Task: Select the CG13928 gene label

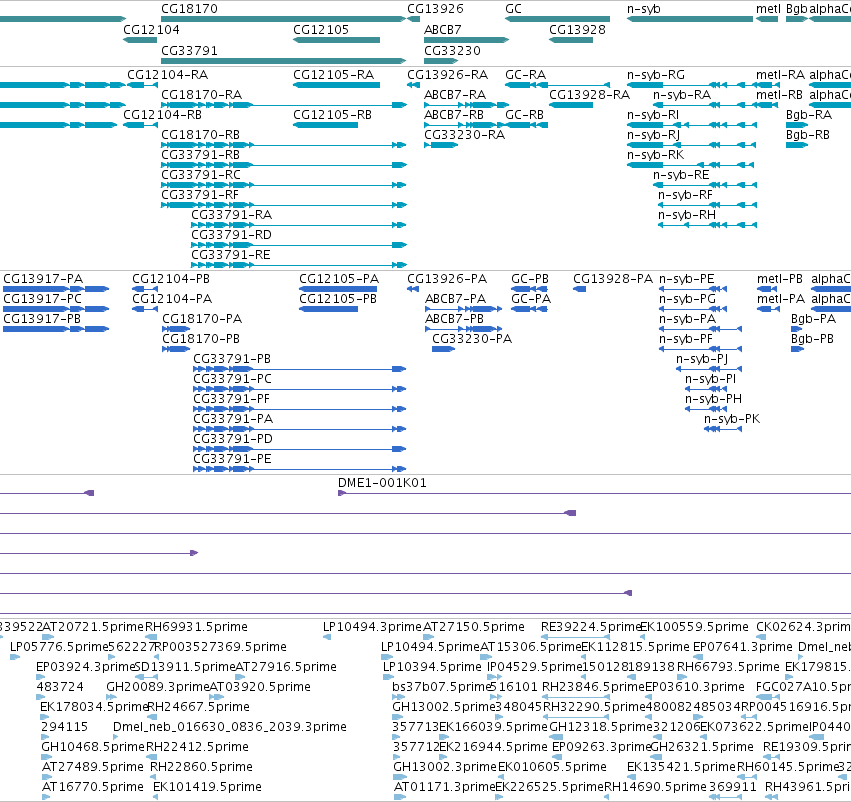Action: pos(577,30)
